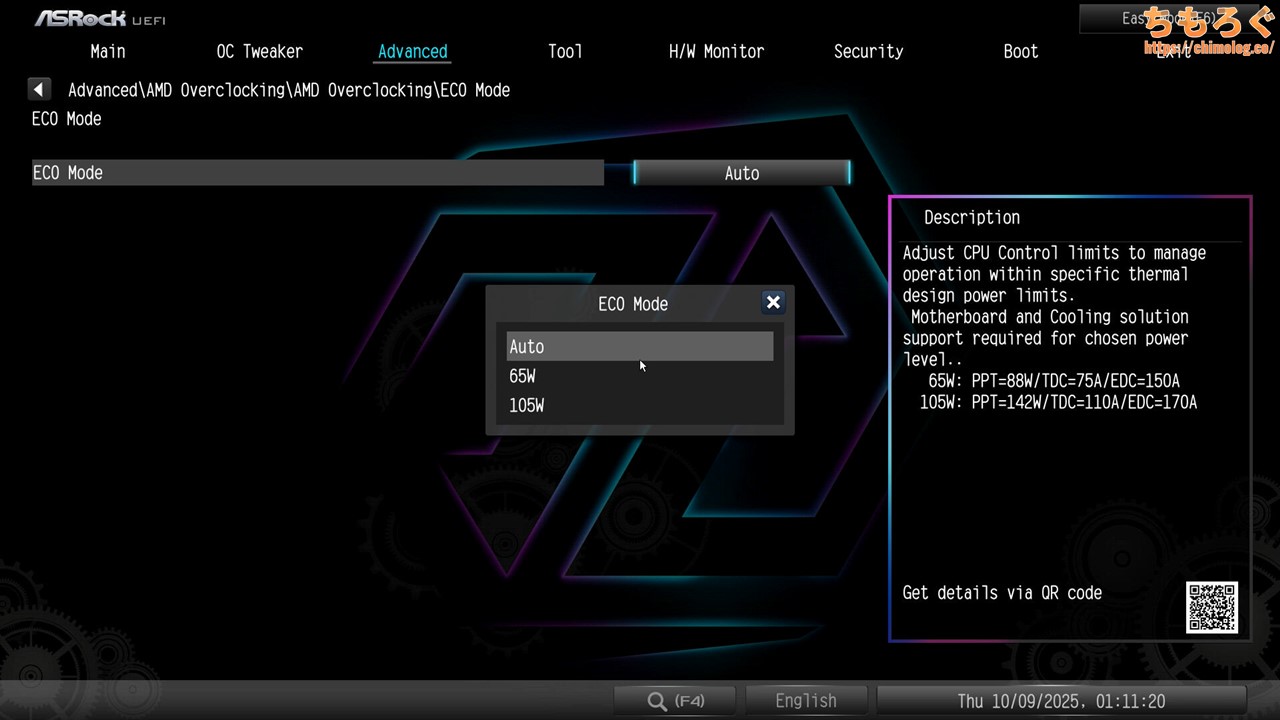
Task: Open the Tool tab
Action: (565, 52)
